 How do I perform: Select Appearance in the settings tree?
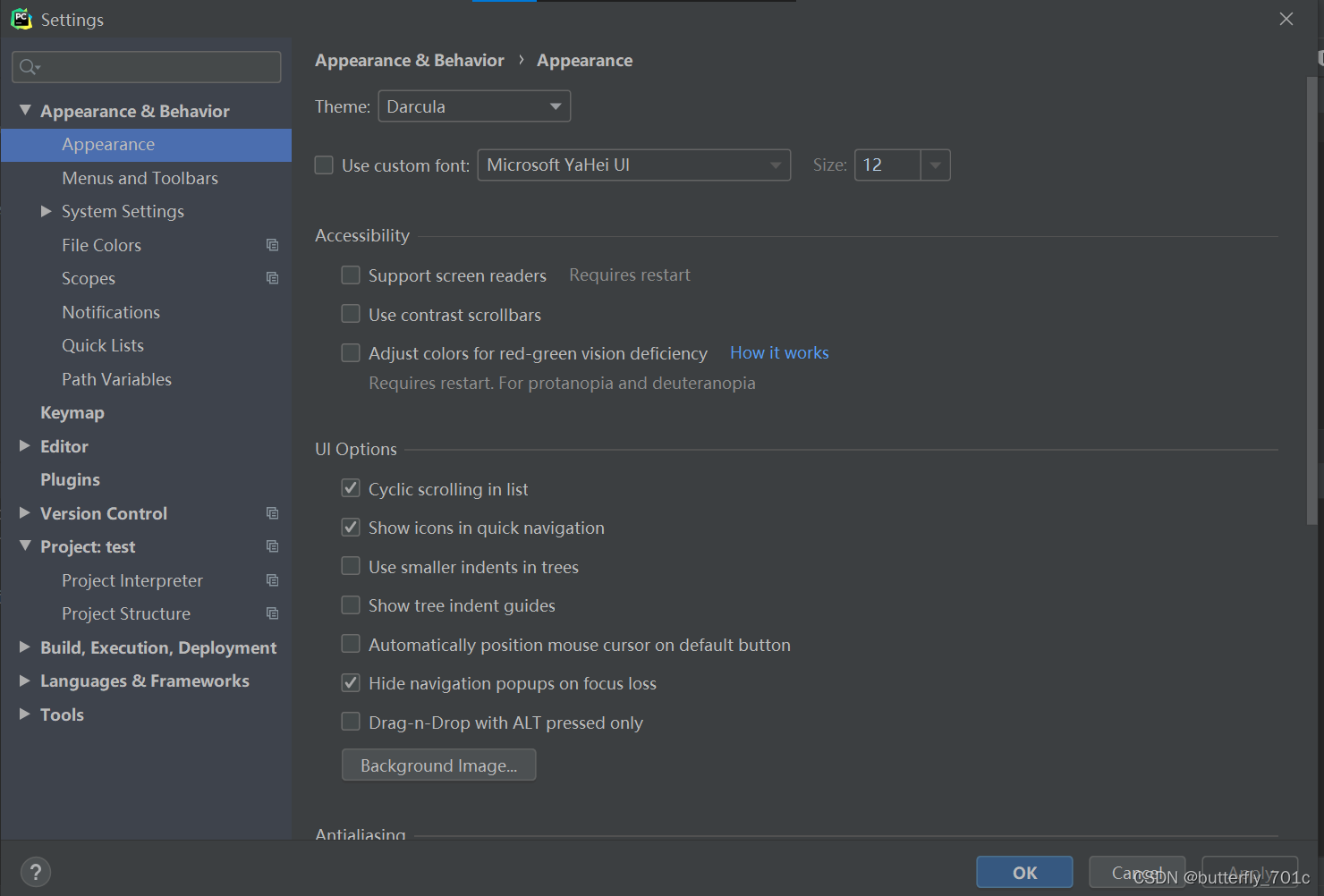click(146, 145)
